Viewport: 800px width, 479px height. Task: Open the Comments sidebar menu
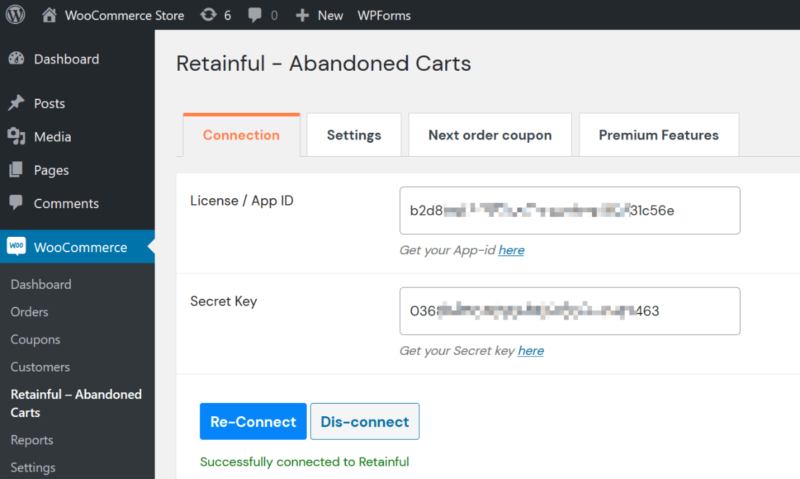tap(66, 204)
